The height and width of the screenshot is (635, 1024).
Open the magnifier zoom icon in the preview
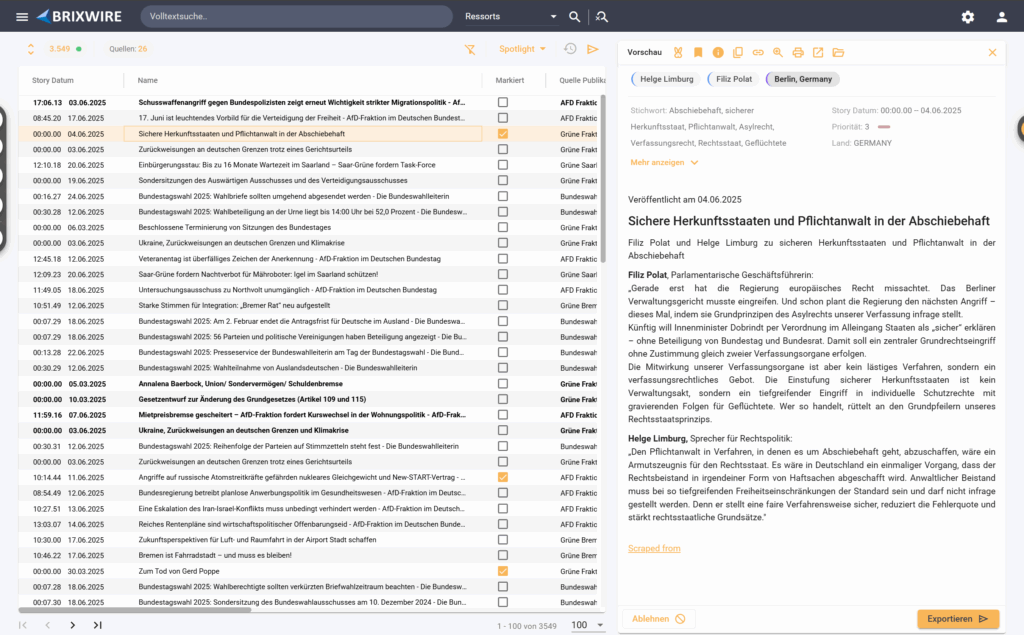pyautogui.click(x=777, y=52)
